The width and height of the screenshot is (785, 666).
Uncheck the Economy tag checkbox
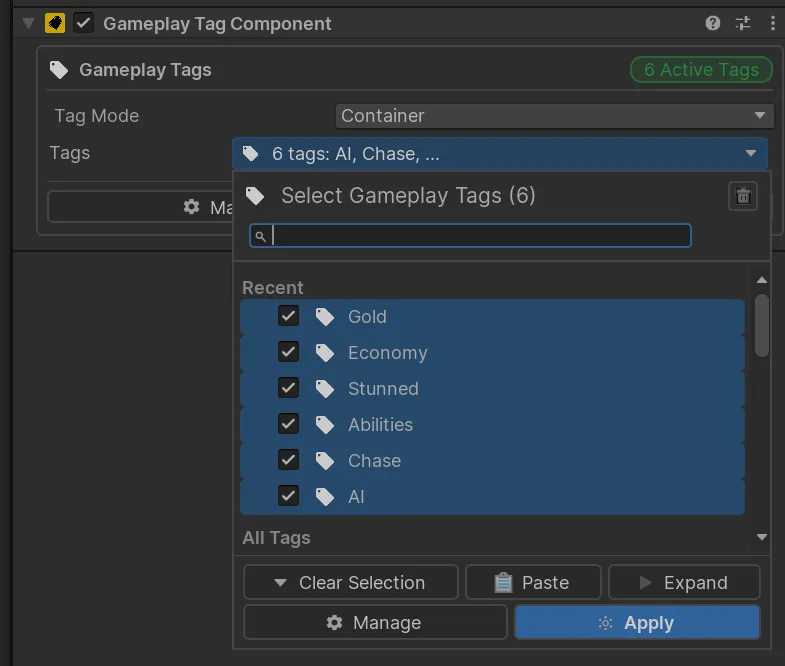288,352
